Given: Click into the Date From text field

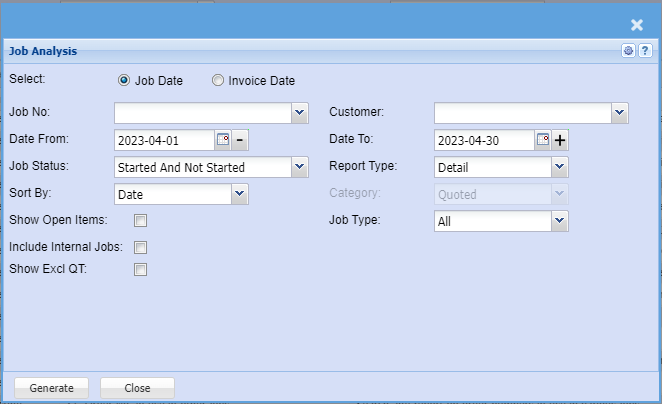Looking at the screenshot, I should click(164, 140).
